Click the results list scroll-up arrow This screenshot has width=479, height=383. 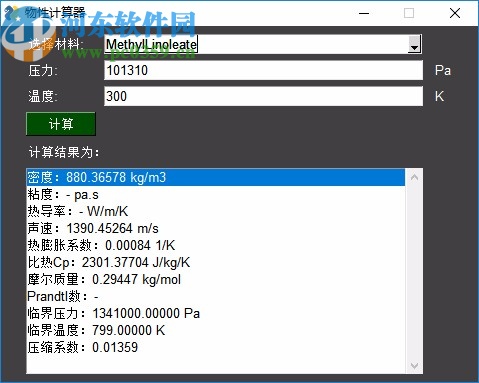414,177
